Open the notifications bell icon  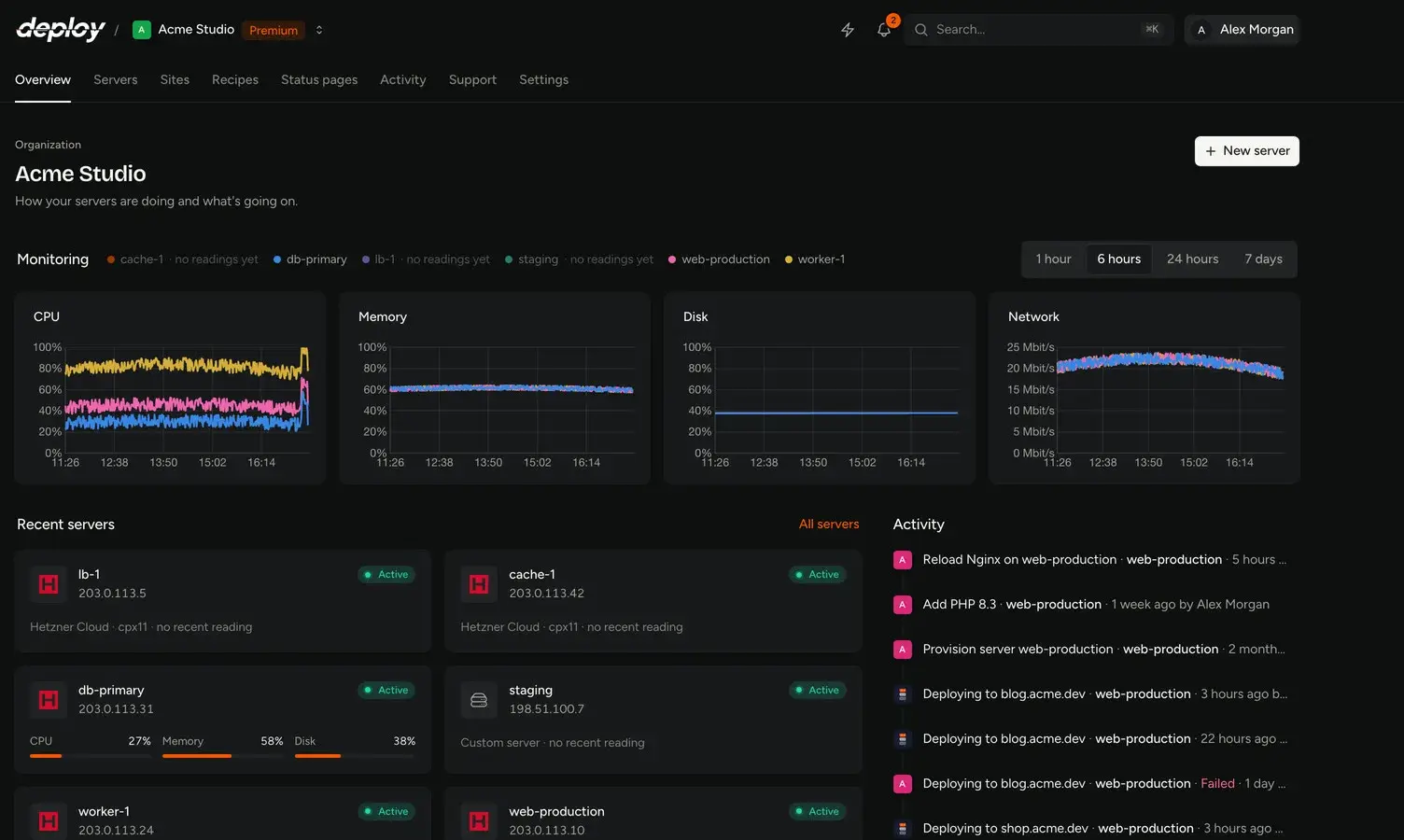pyautogui.click(x=884, y=30)
